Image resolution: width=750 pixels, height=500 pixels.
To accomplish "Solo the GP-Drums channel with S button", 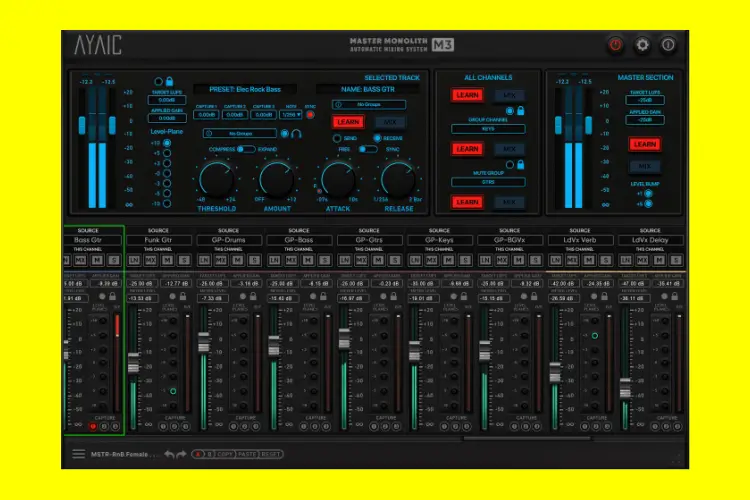I will coord(254,260).
